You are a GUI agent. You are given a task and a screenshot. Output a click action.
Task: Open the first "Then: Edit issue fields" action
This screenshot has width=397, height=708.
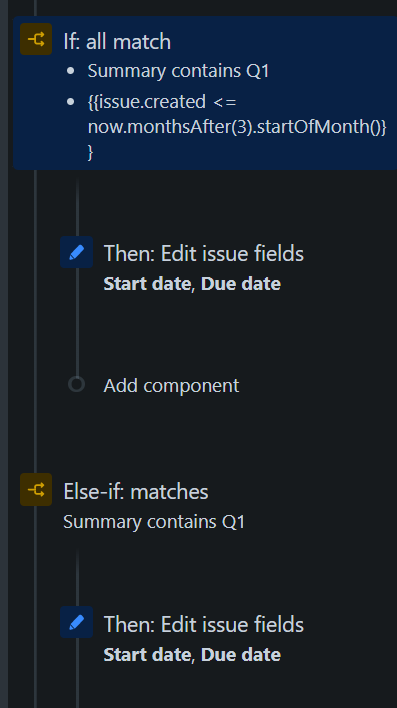coord(204,253)
